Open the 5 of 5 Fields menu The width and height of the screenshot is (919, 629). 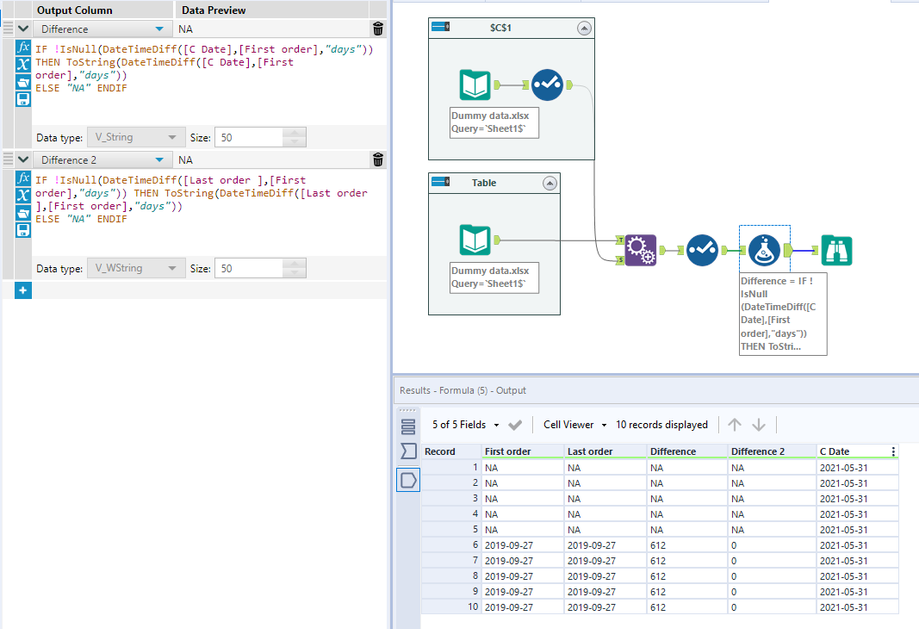click(466, 425)
